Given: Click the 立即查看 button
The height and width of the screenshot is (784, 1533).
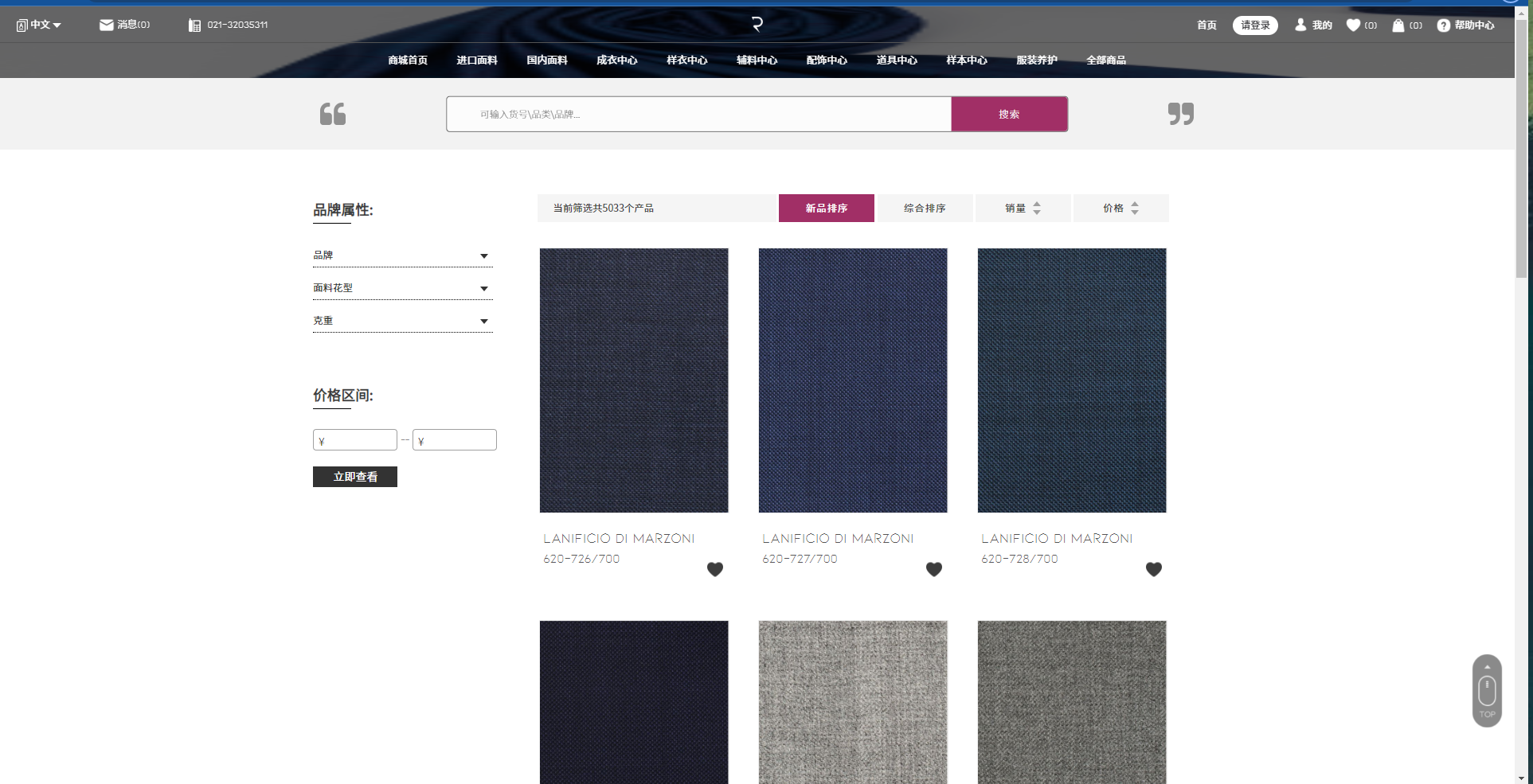Looking at the screenshot, I should click(x=355, y=477).
